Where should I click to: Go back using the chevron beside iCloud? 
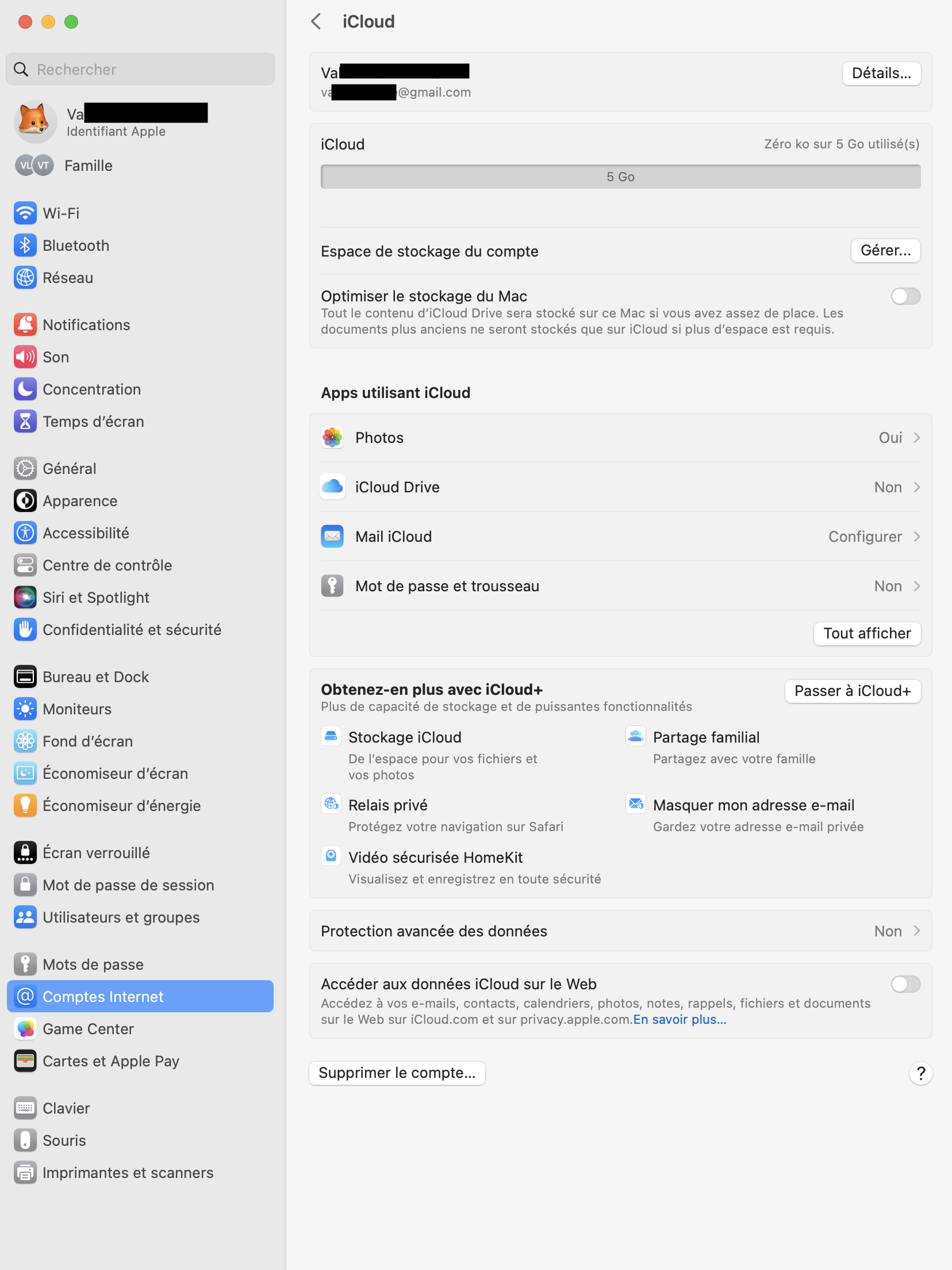click(x=316, y=22)
